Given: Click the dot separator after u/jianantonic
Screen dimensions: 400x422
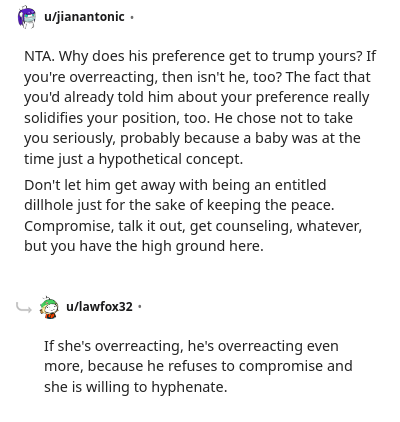Looking at the screenshot, I should click(132, 17).
